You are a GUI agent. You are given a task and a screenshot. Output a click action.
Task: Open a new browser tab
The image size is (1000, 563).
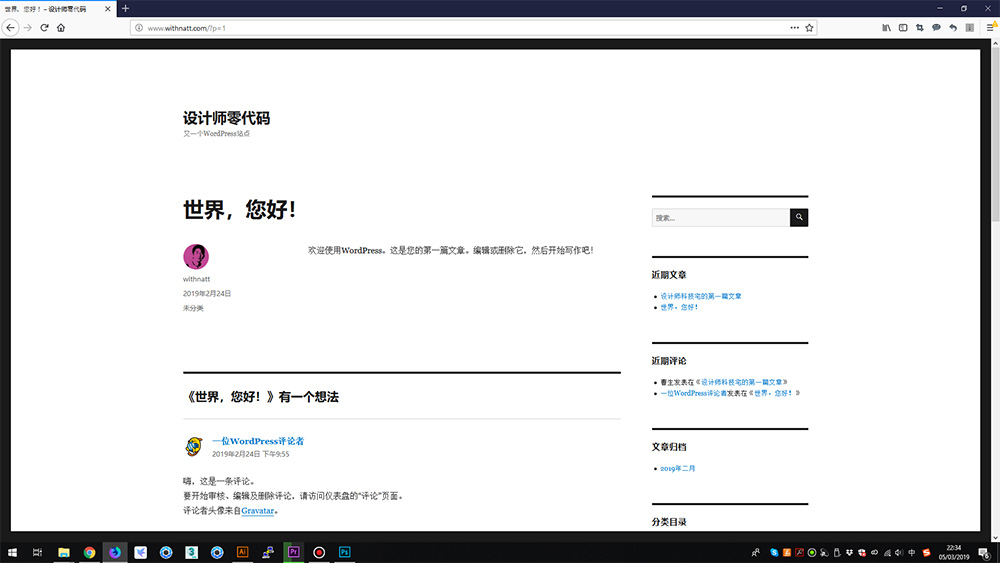click(126, 8)
